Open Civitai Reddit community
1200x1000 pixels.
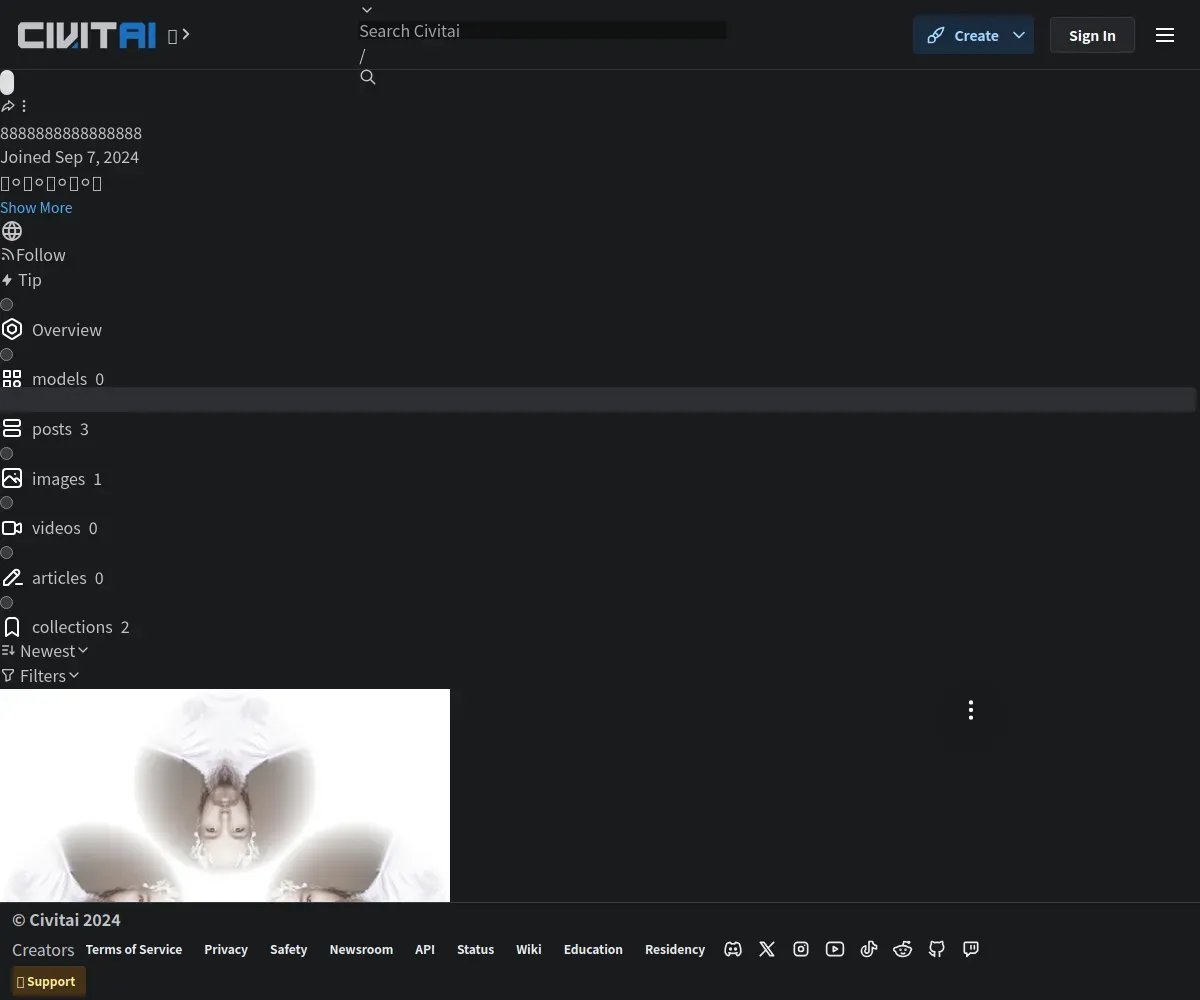903,950
